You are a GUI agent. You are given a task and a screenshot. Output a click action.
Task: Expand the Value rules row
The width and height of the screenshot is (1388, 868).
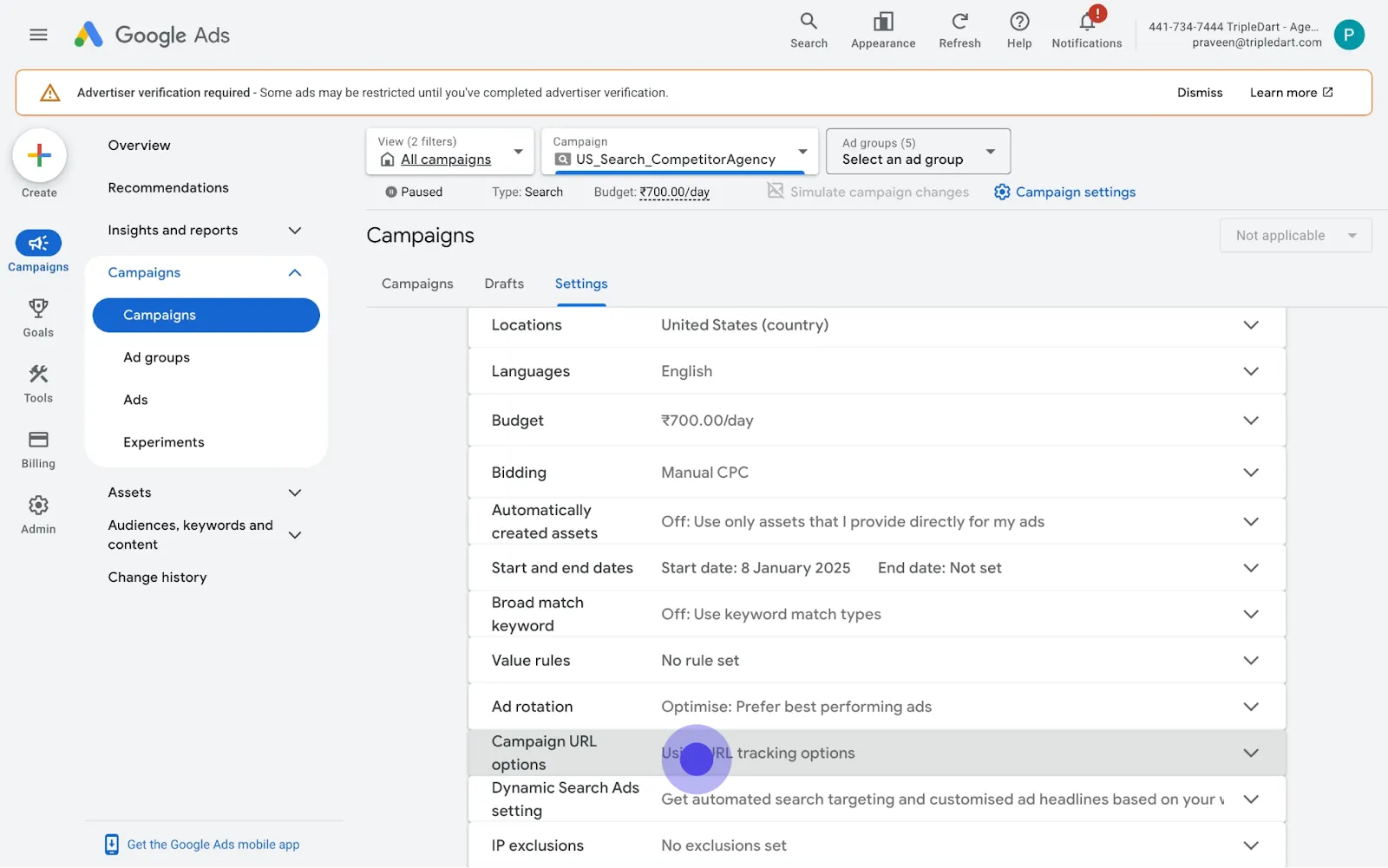tap(876, 661)
